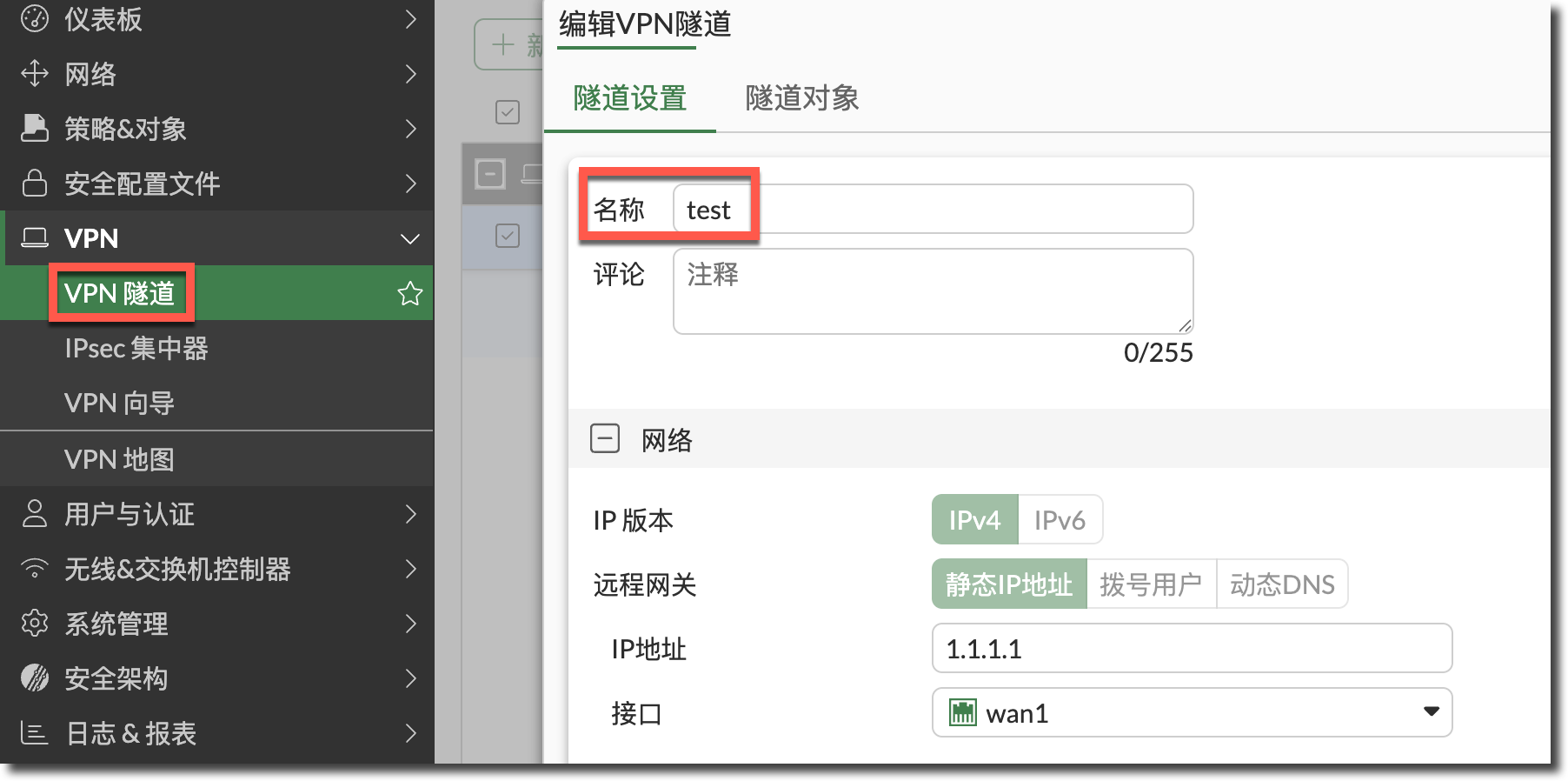Switch to the 隧道对象 tab
Screen dimensions: 1568x781
point(801,98)
